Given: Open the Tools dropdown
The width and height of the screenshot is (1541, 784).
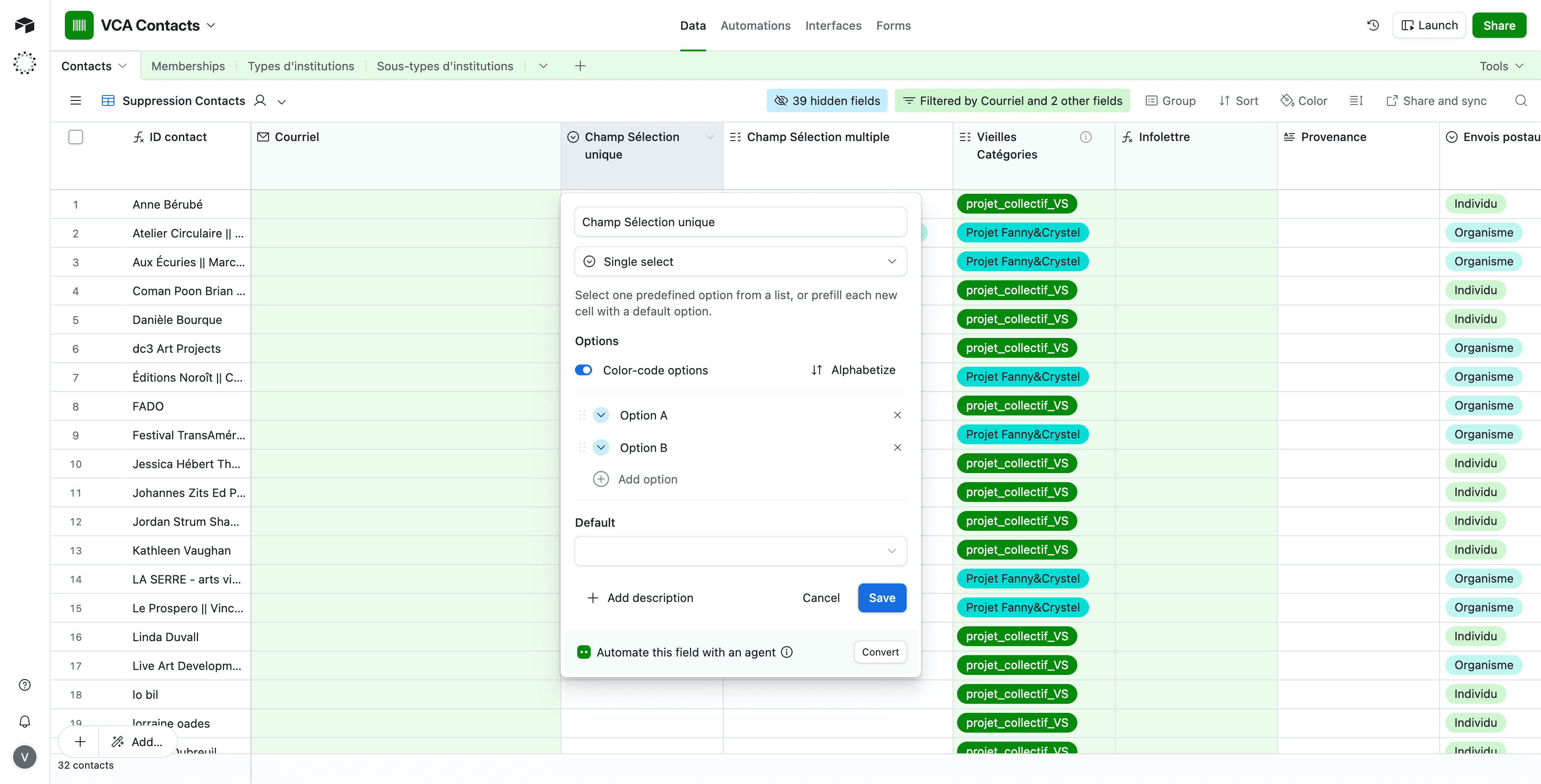Looking at the screenshot, I should coord(1501,66).
